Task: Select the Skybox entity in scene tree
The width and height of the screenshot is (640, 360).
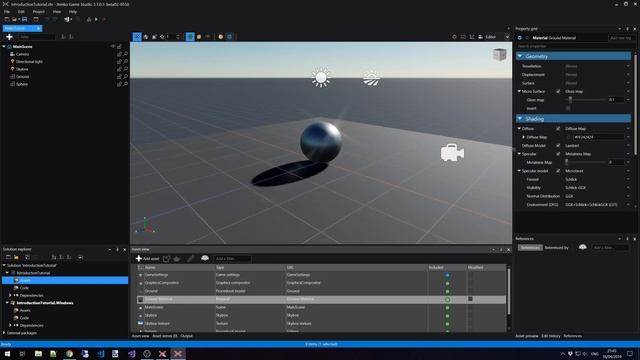Action: (x=22, y=69)
